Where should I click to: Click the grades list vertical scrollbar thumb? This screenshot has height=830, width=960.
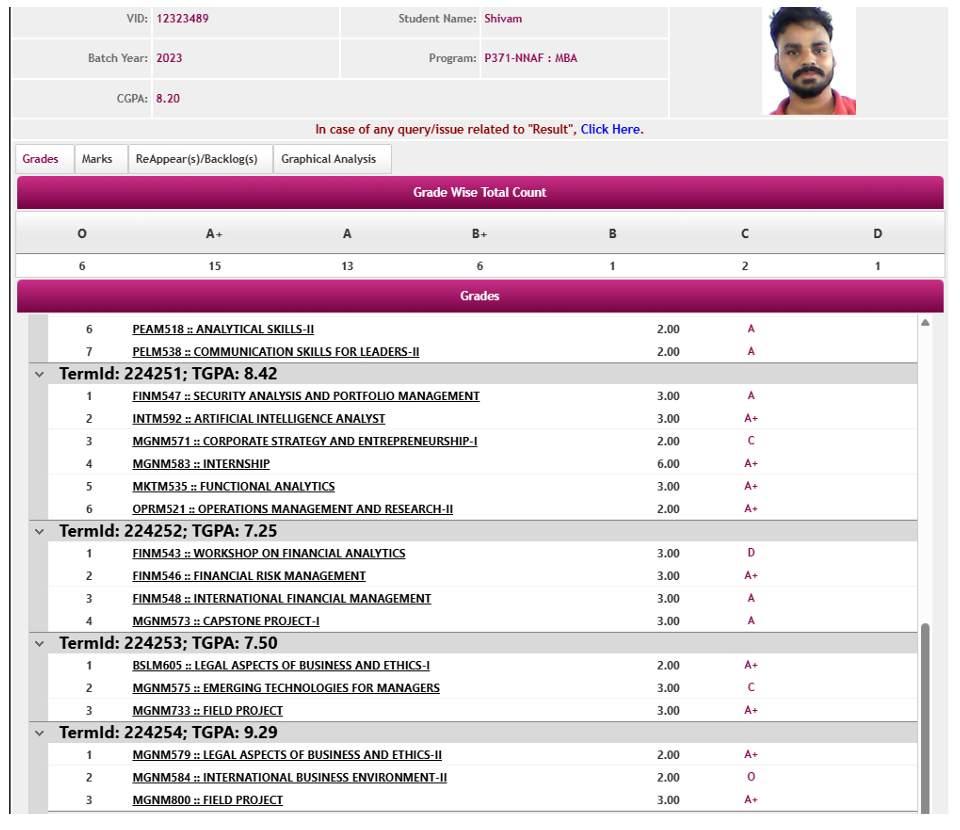(x=925, y=720)
